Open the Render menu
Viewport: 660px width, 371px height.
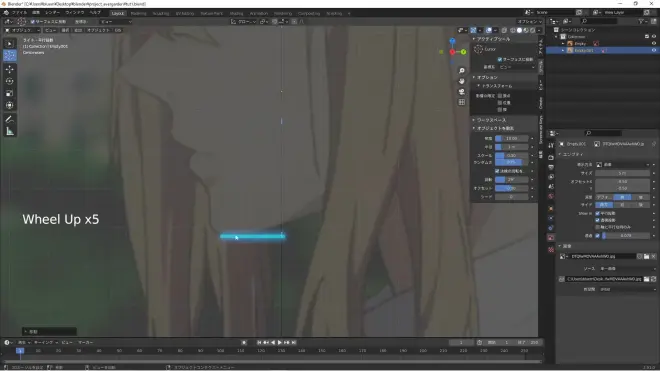coord(52,13)
